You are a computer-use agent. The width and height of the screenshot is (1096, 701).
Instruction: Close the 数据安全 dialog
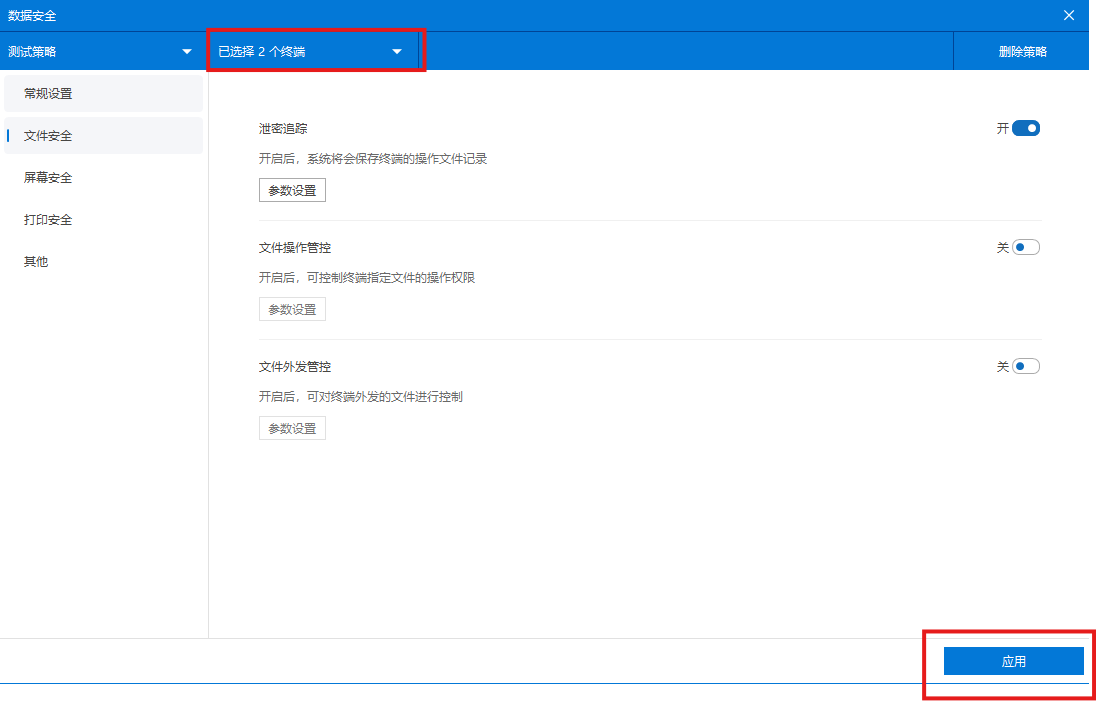(1068, 15)
